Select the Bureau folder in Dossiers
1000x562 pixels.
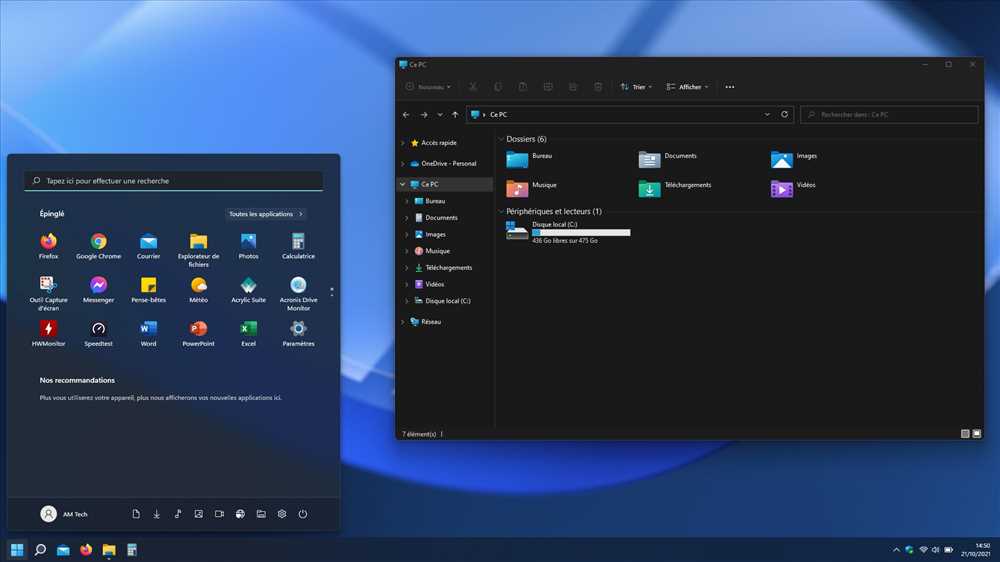tap(529, 158)
